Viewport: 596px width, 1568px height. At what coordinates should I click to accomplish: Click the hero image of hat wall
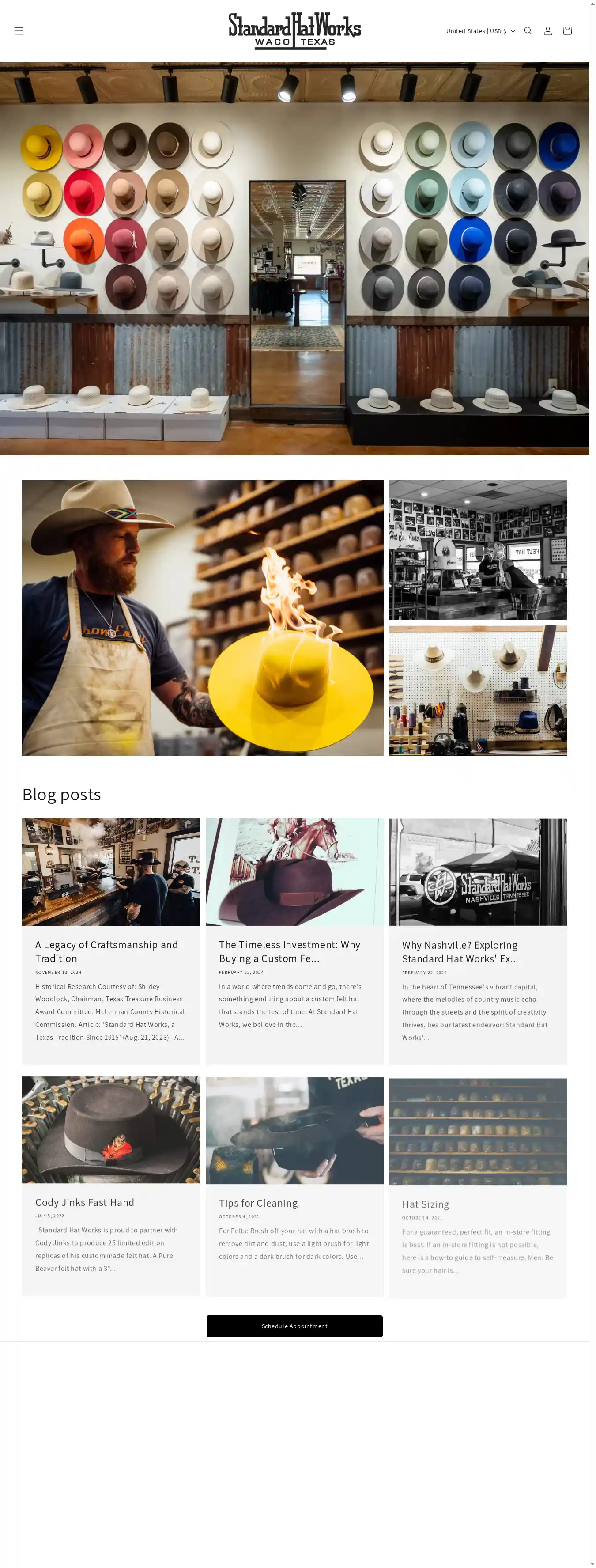pos(294,259)
